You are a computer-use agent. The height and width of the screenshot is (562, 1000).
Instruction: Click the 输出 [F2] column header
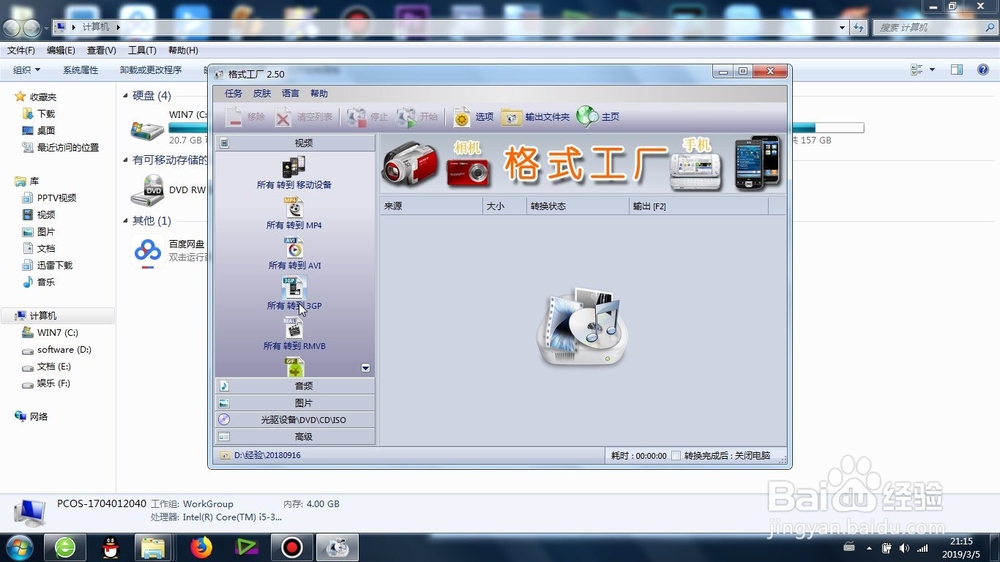(x=699, y=206)
